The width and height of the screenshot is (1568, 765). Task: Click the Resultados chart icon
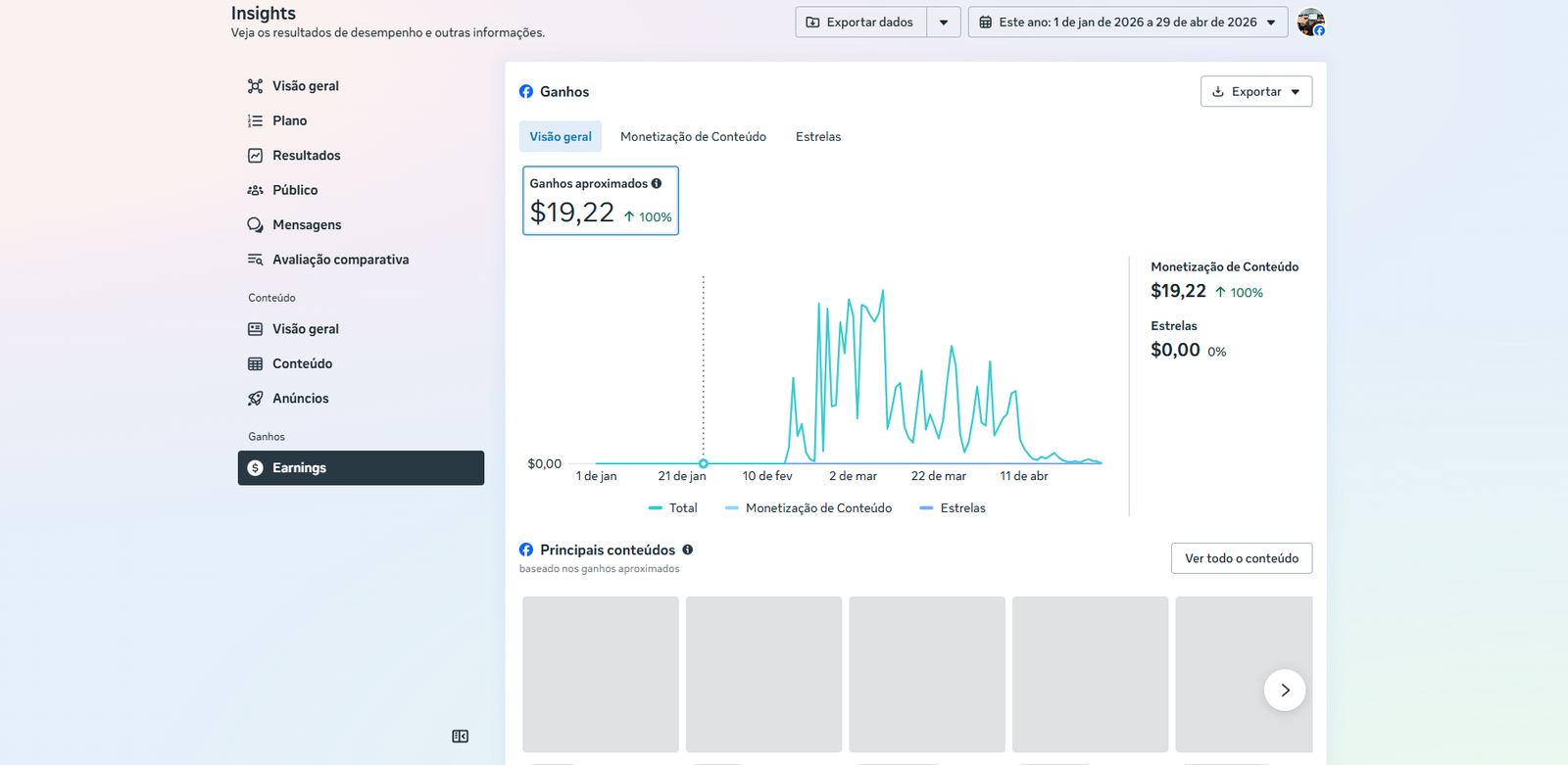point(255,156)
